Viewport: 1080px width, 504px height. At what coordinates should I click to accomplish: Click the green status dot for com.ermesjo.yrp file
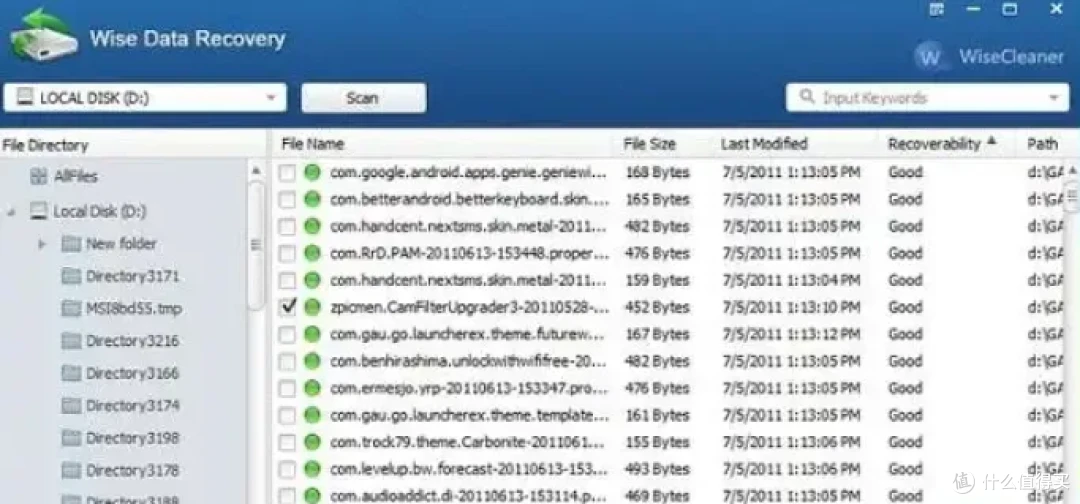click(x=313, y=388)
